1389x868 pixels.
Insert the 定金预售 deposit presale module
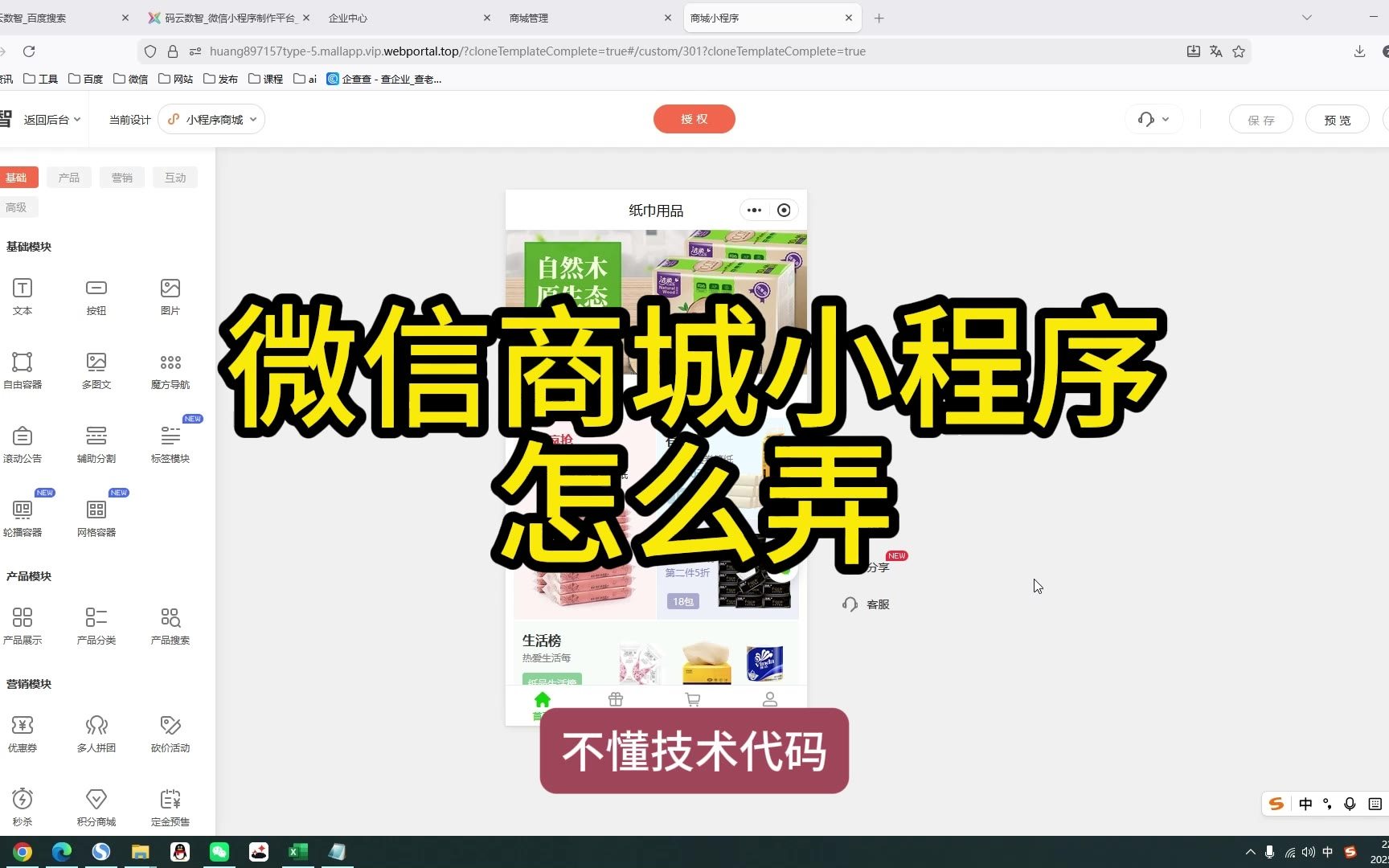pyautogui.click(x=170, y=808)
